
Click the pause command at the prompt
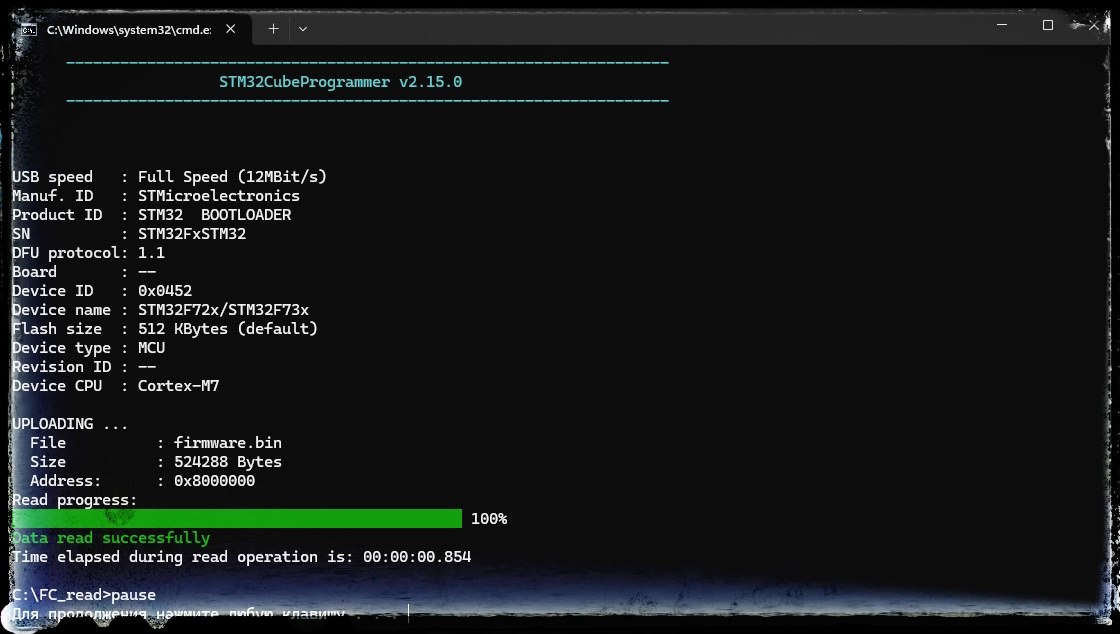(x=133, y=595)
